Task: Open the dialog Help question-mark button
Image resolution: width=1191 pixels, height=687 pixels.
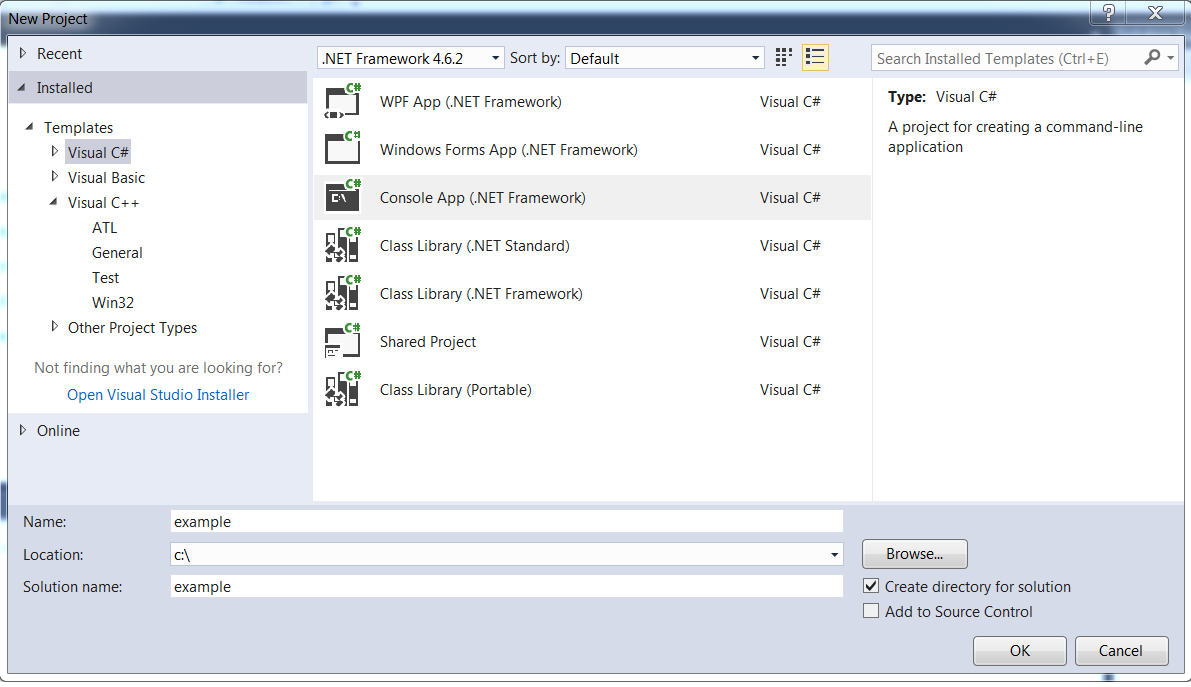Action: (x=1109, y=13)
